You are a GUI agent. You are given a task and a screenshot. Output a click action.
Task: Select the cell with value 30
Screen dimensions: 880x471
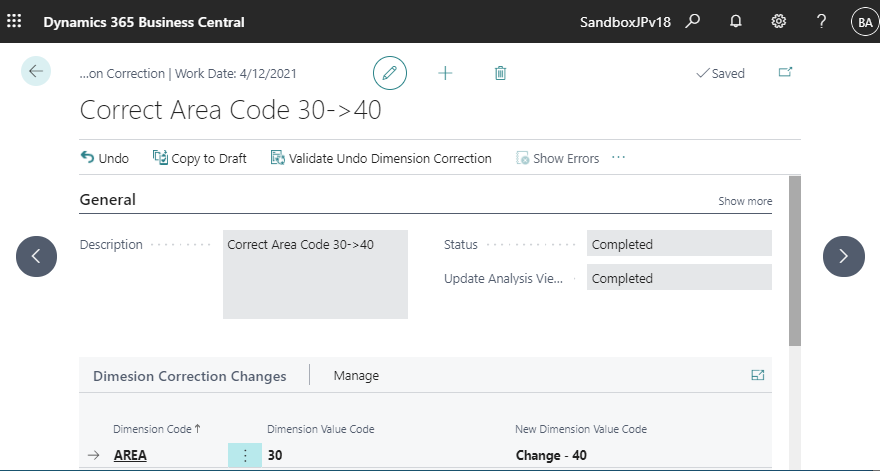click(x=275, y=455)
